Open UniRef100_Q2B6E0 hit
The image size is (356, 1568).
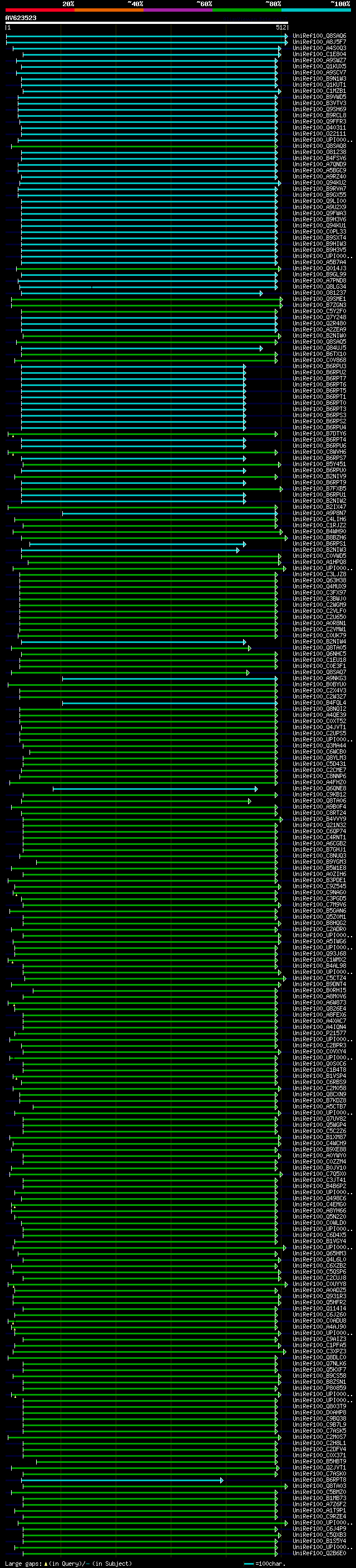click(319, 1553)
